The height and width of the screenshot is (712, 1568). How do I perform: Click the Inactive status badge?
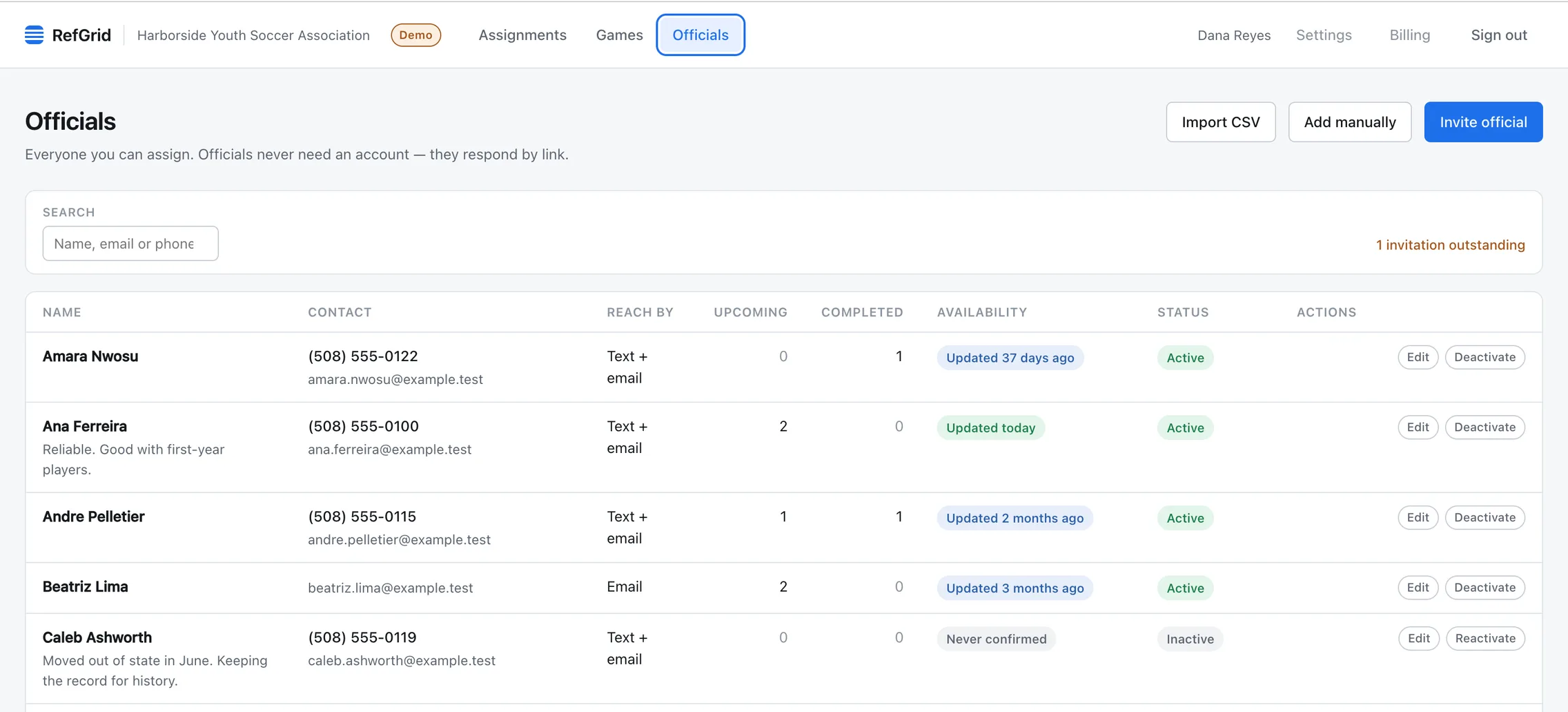[x=1190, y=639]
